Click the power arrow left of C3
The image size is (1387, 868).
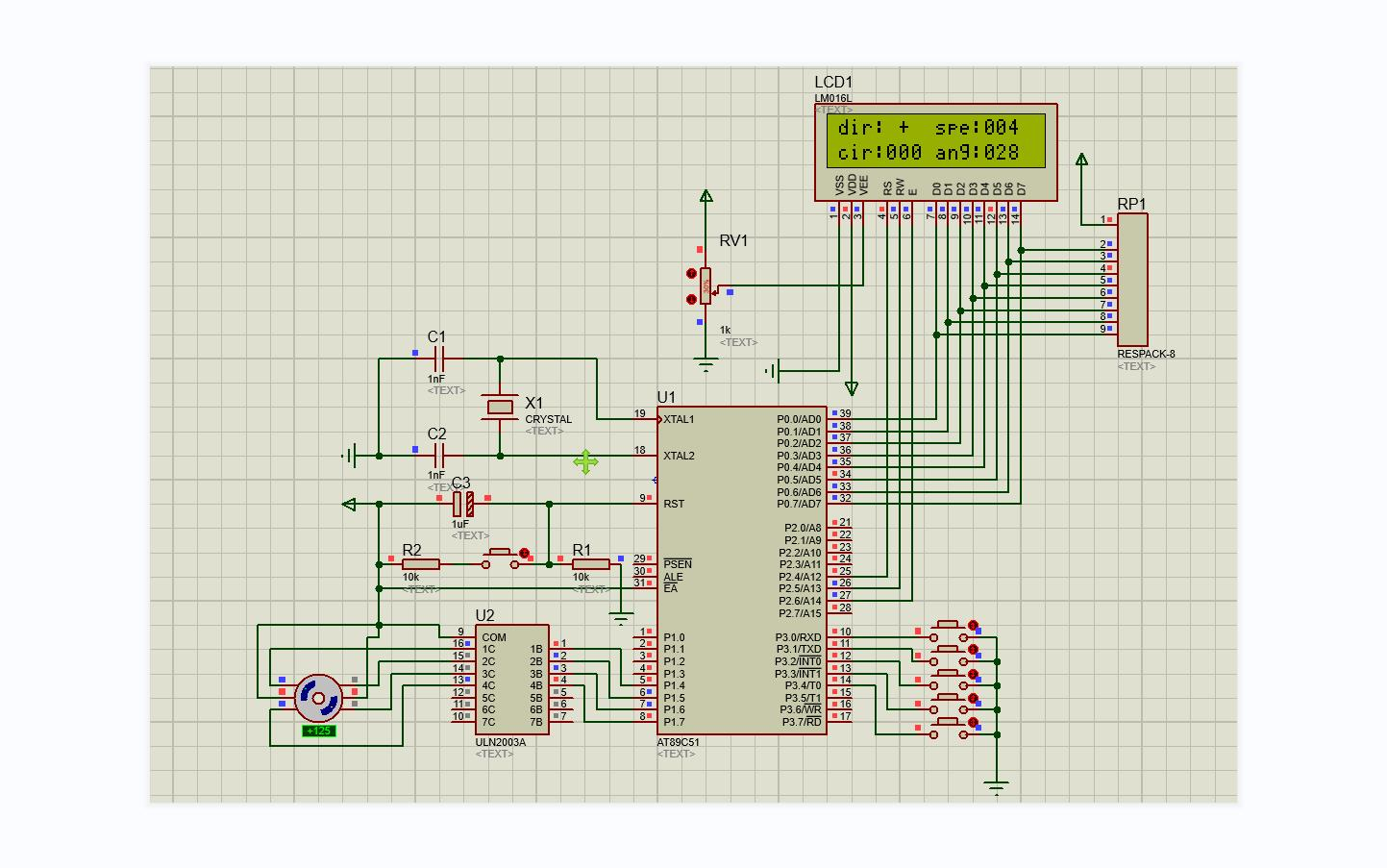(x=349, y=504)
